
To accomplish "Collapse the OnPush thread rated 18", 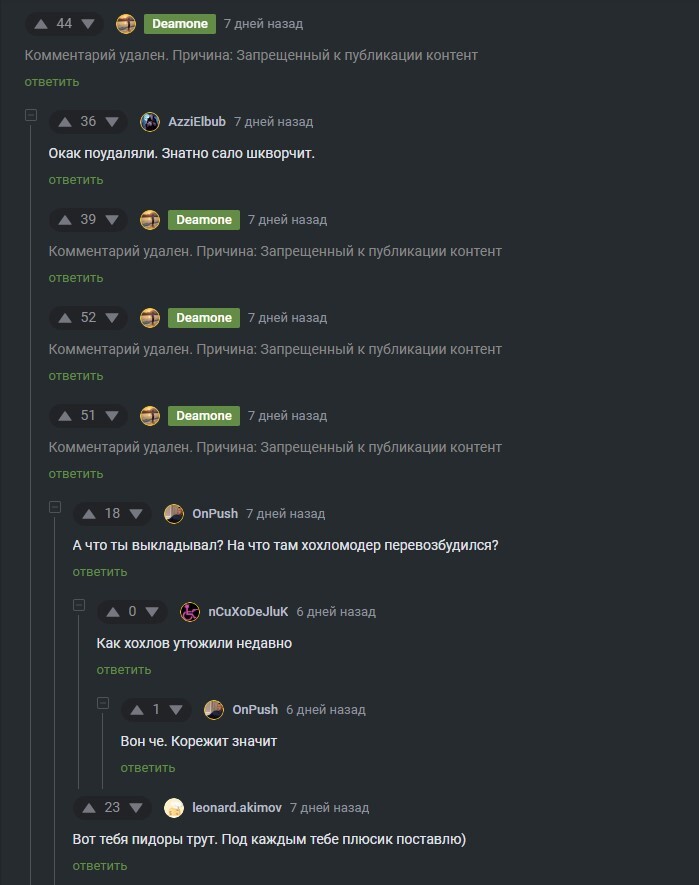I will pyautogui.click(x=55, y=507).
